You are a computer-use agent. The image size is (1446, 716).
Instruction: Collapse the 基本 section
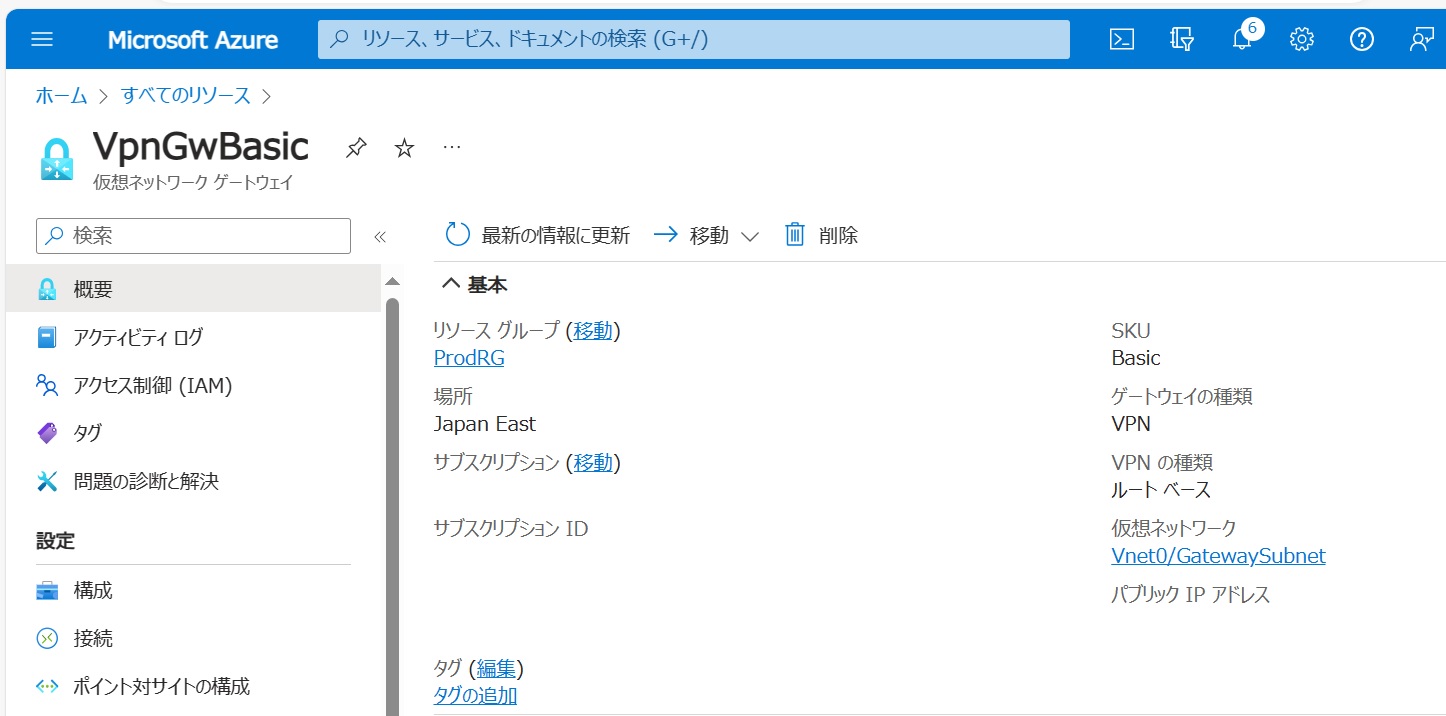(475, 285)
